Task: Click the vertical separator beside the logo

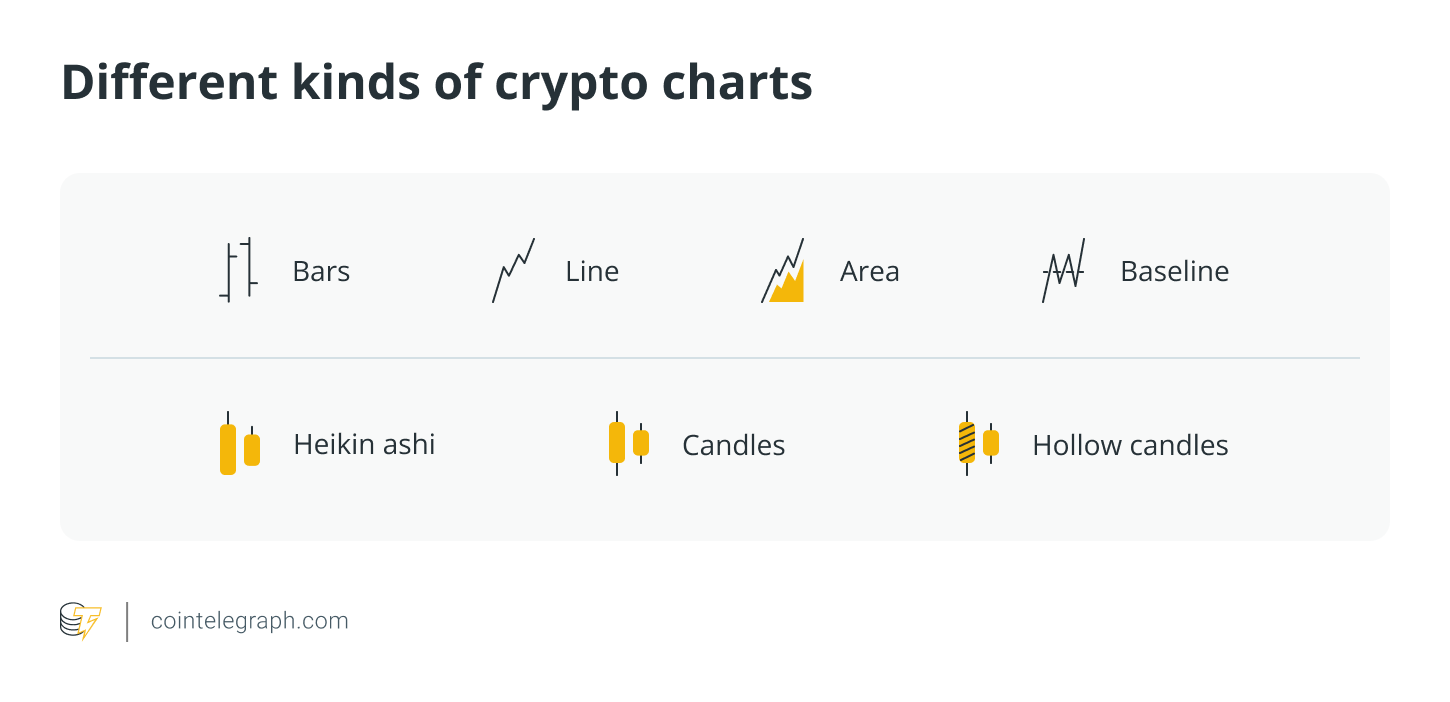Action: [127, 621]
